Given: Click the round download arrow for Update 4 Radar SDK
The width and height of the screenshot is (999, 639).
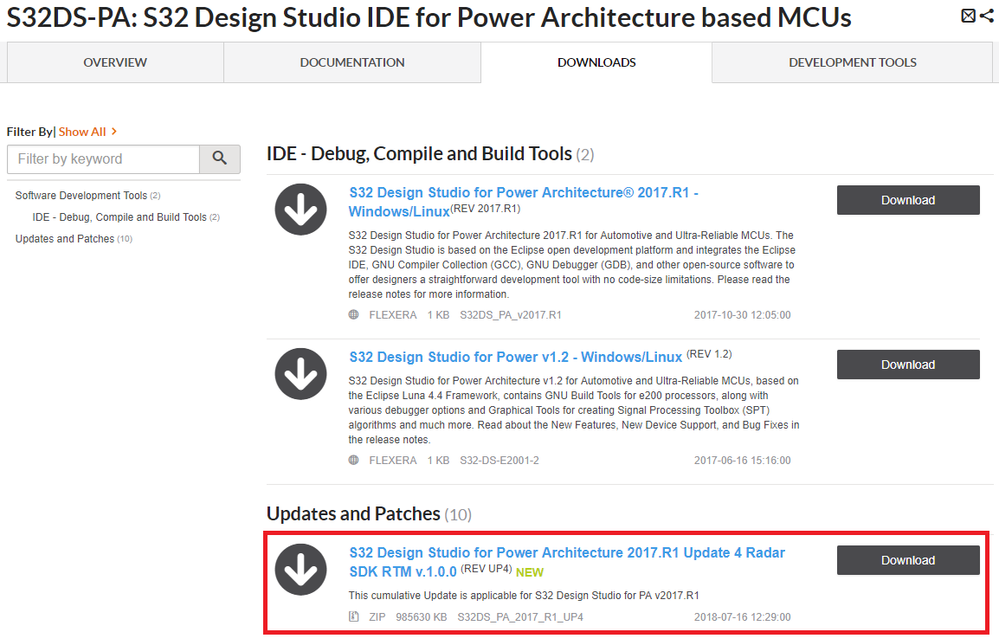Looking at the screenshot, I should 301,570.
